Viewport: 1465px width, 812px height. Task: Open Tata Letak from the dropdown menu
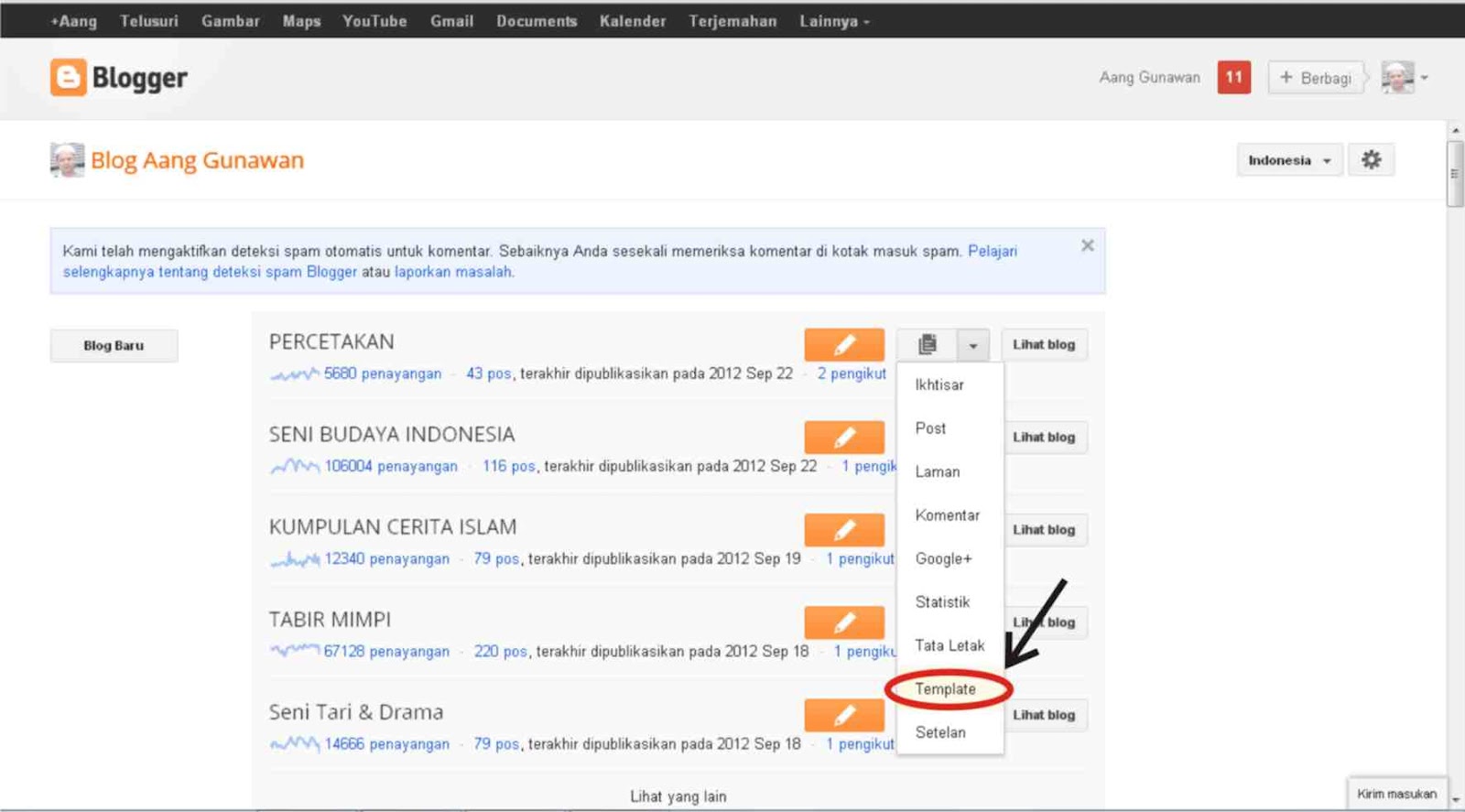point(950,645)
